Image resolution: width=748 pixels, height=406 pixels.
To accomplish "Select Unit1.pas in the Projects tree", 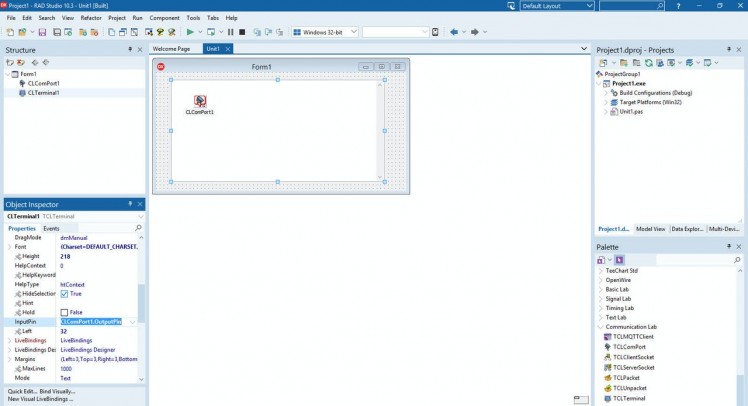I will pyautogui.click(x=631, y=112).
